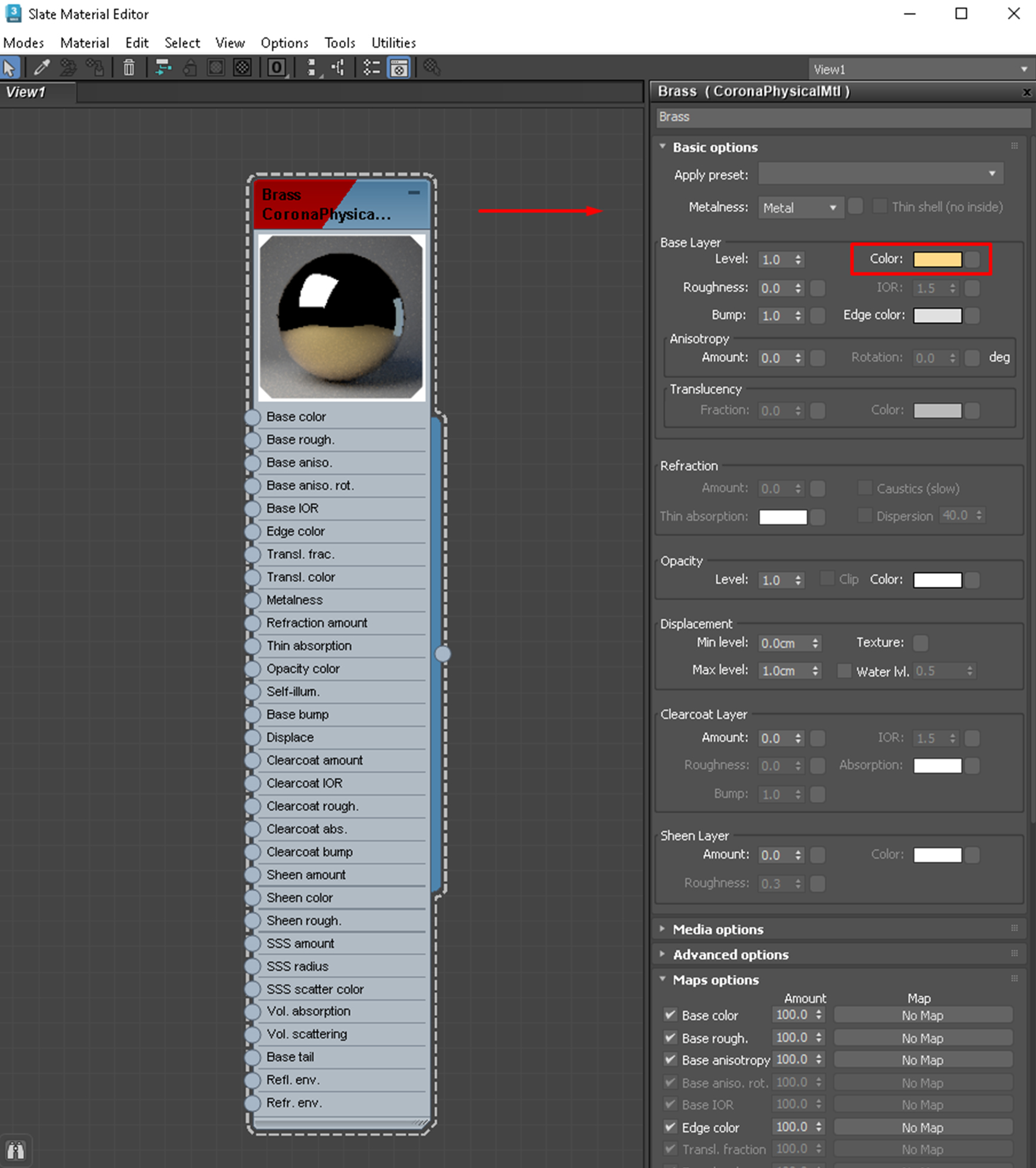
Task: Expand the Advanced options rollout
Action: pyautogui.click(x=730, y=954)
